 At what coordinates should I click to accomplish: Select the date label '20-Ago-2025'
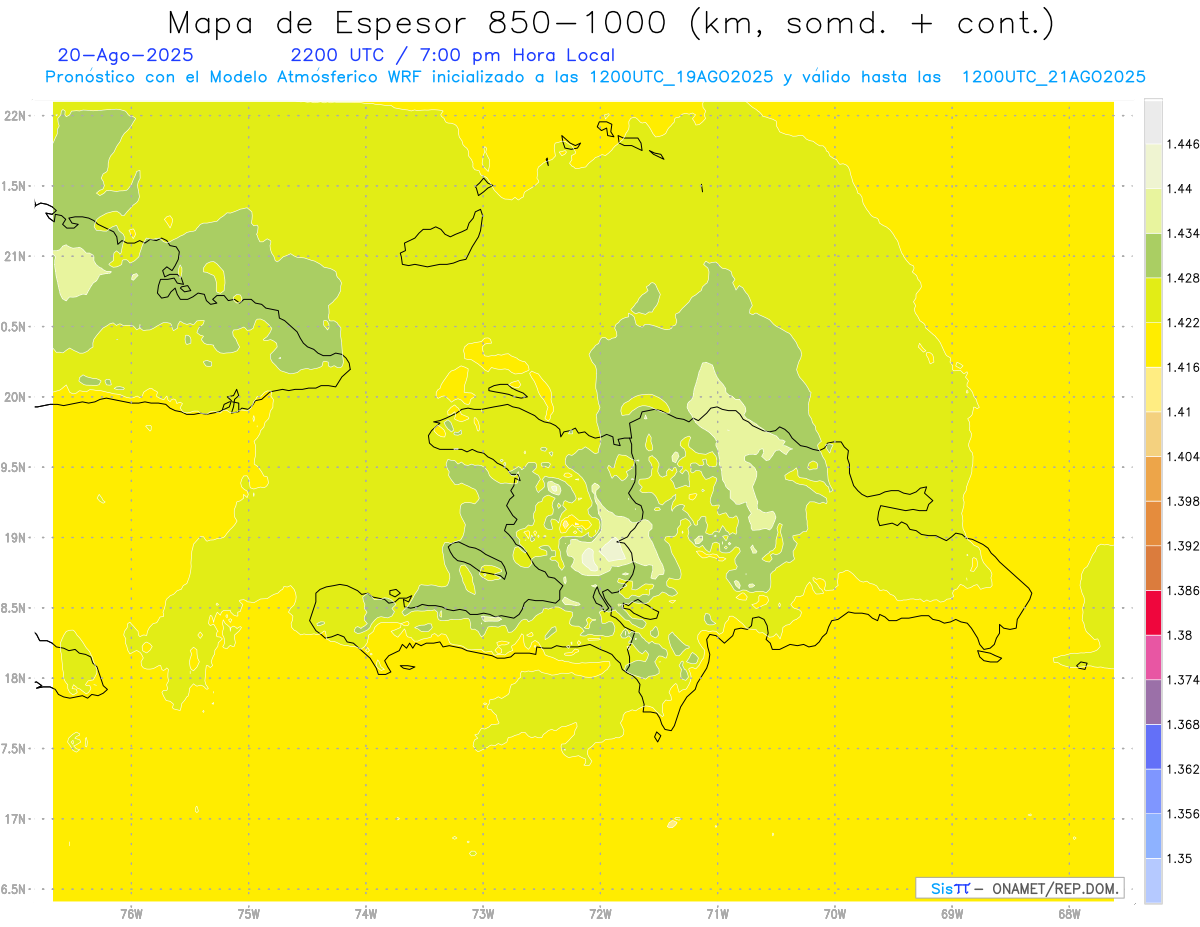tap(126, 55)
